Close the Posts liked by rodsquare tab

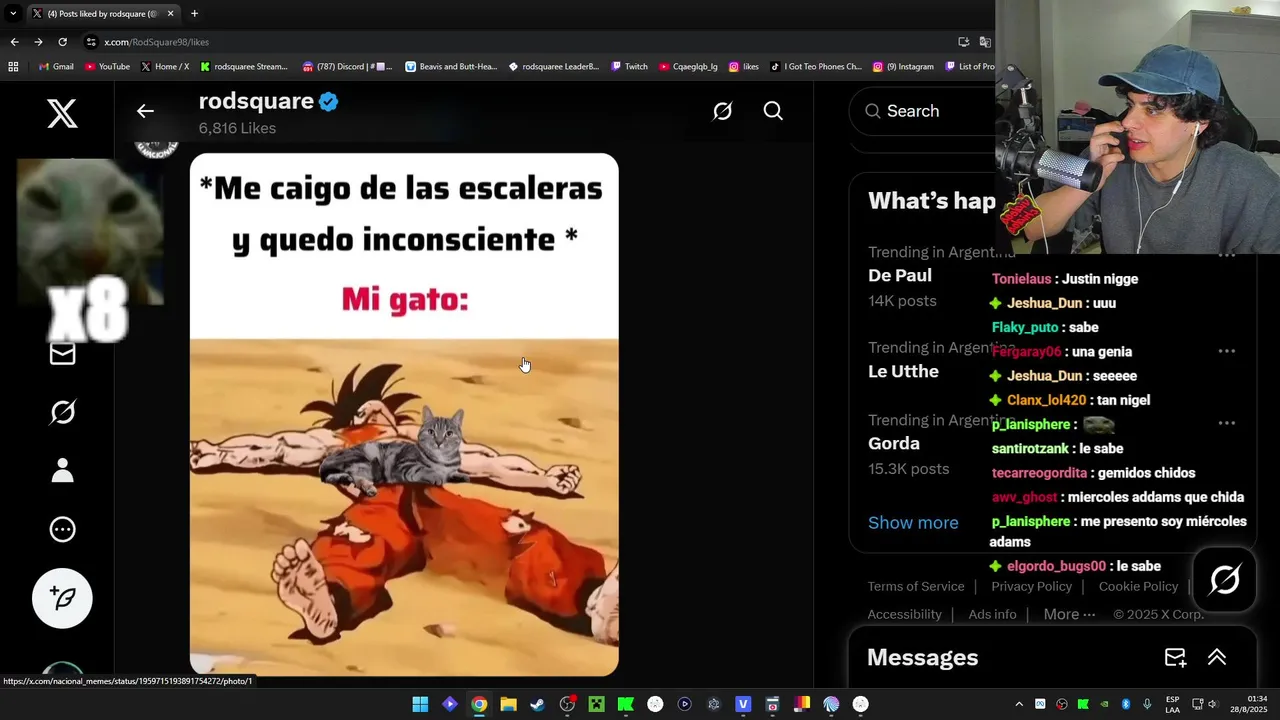point(171,13)
